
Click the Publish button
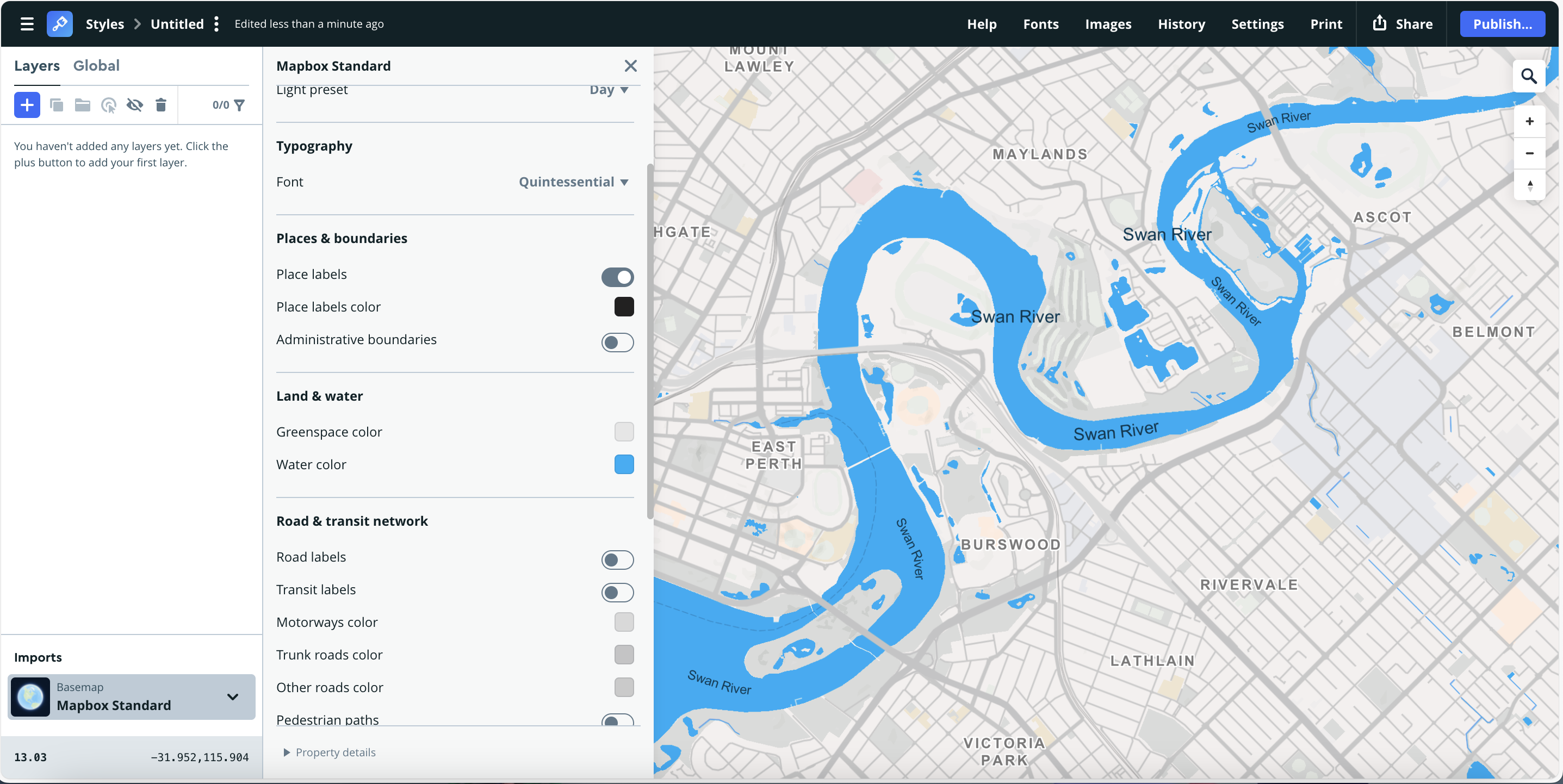(1502, 24)
